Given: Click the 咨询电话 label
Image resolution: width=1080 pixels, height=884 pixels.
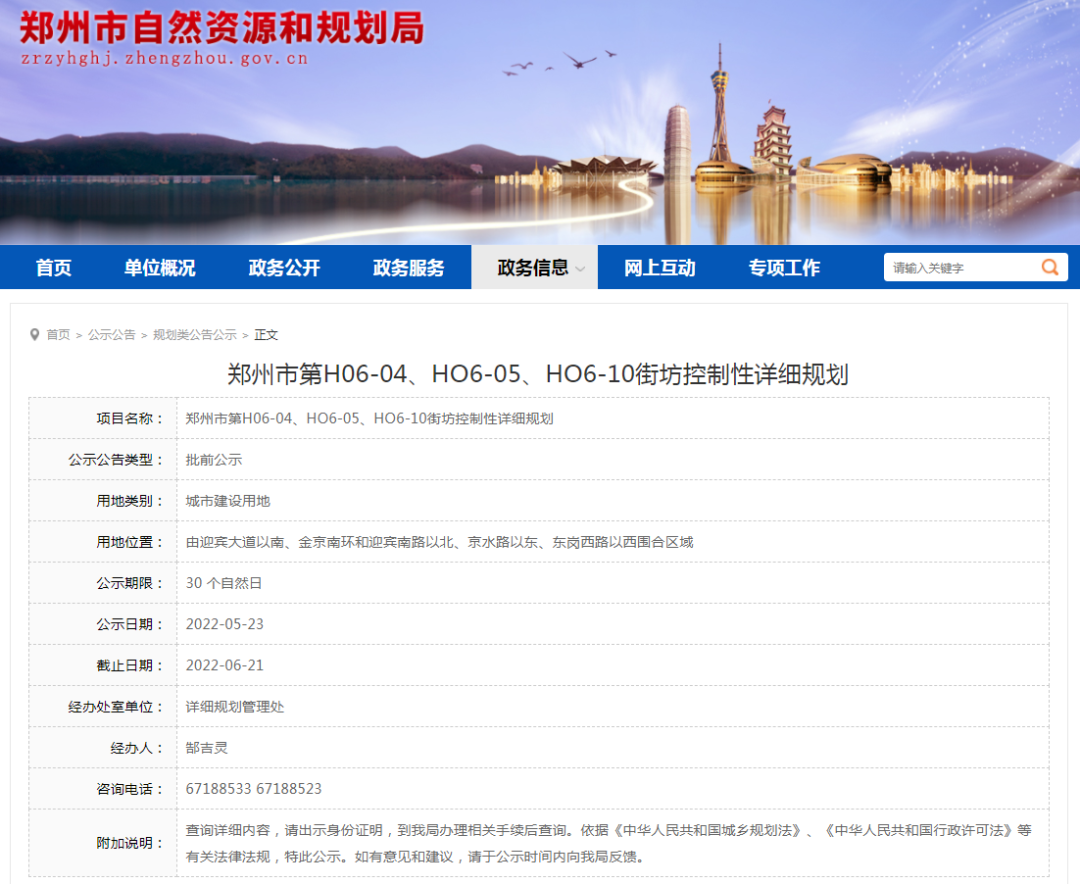Looking at the screenshot, I should point(130,789).
